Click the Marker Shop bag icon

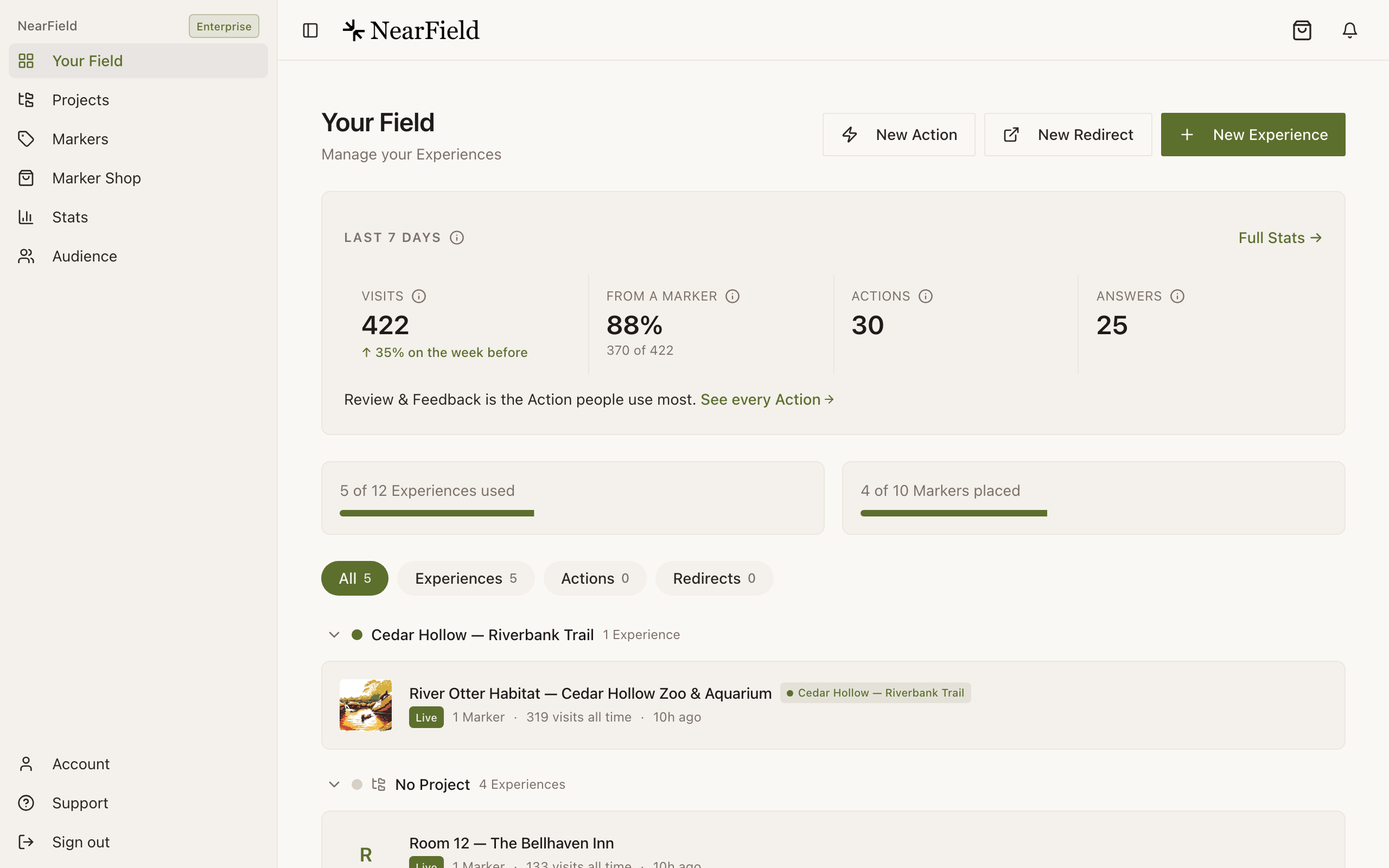coord(26,178)
